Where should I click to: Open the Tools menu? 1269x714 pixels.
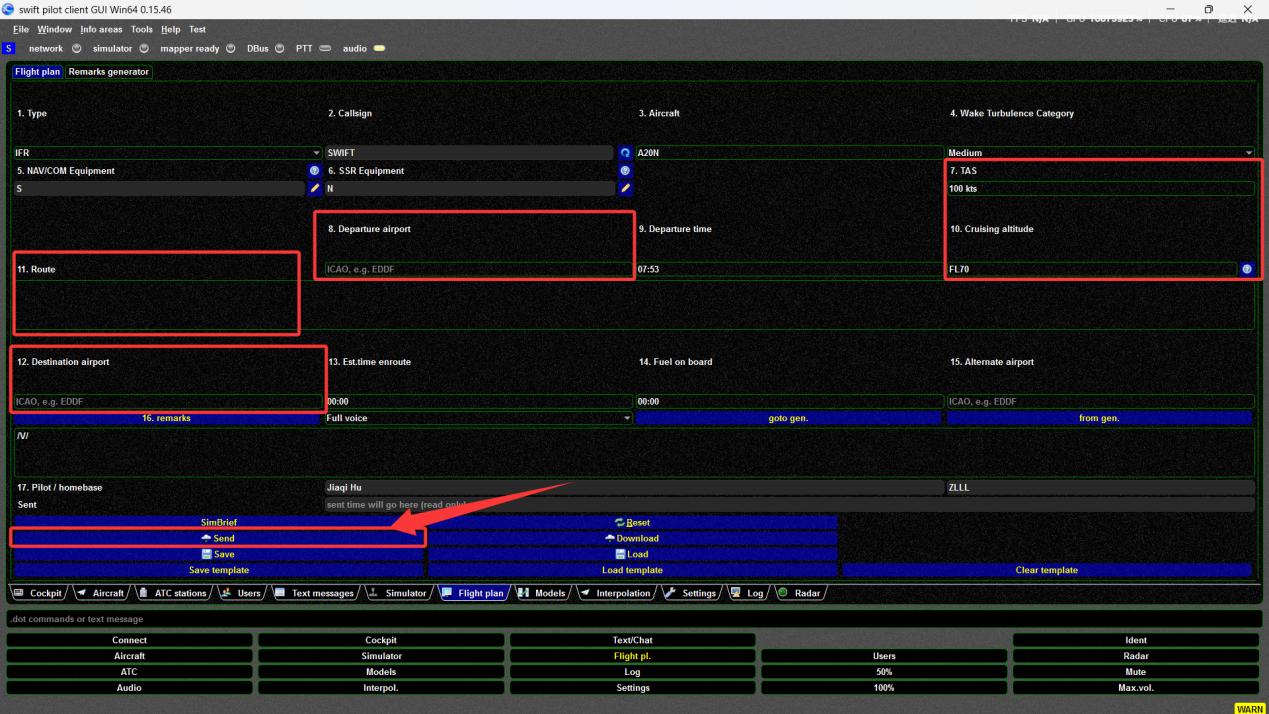pyautogui.click(x=142, y=29)
